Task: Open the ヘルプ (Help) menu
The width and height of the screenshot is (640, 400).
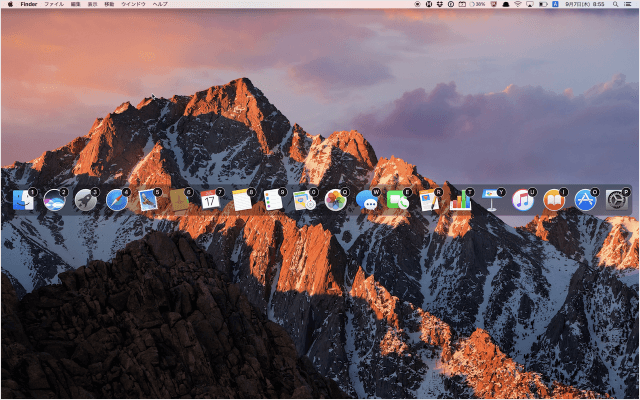Action: tap(160, 4)
